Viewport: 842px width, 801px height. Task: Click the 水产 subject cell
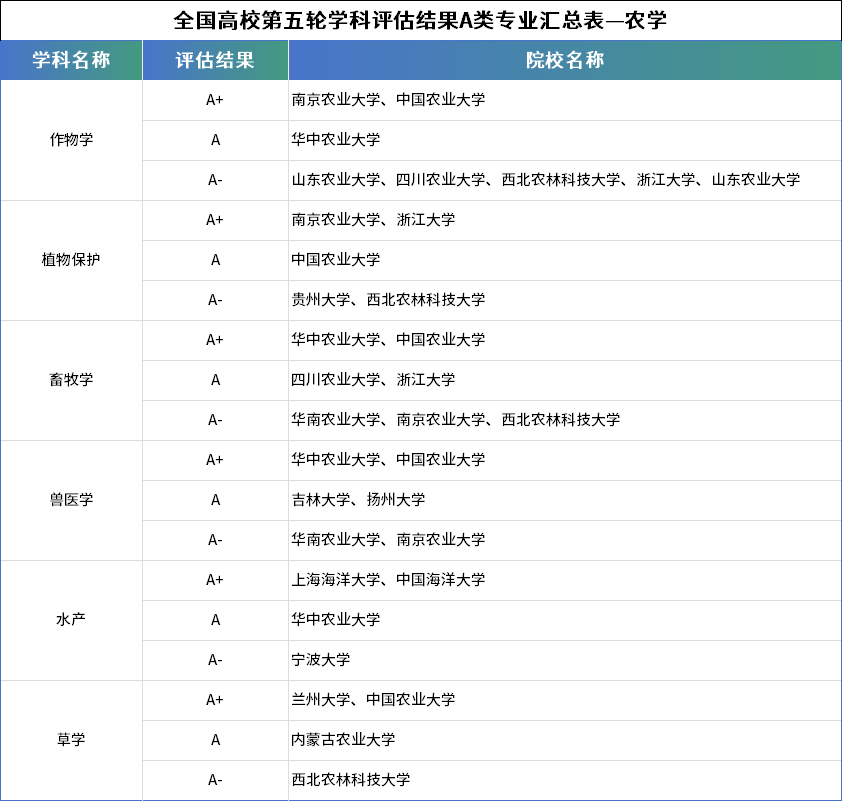point(71,620)
